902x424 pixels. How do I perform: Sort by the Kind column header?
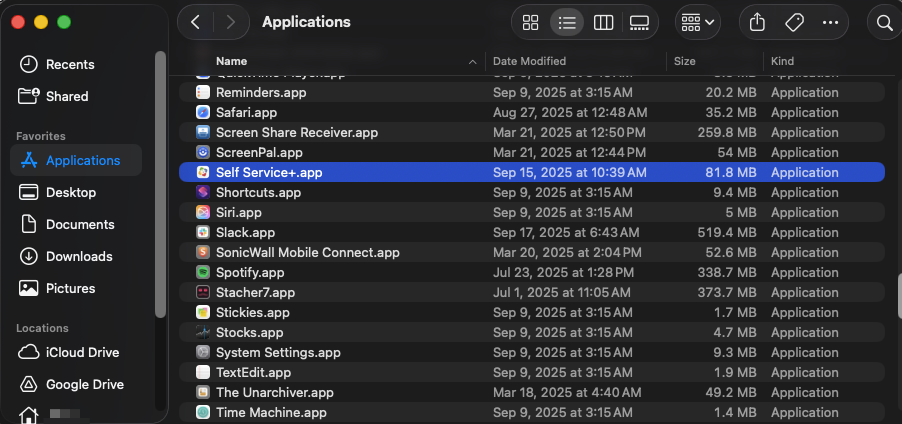[782, 61]
